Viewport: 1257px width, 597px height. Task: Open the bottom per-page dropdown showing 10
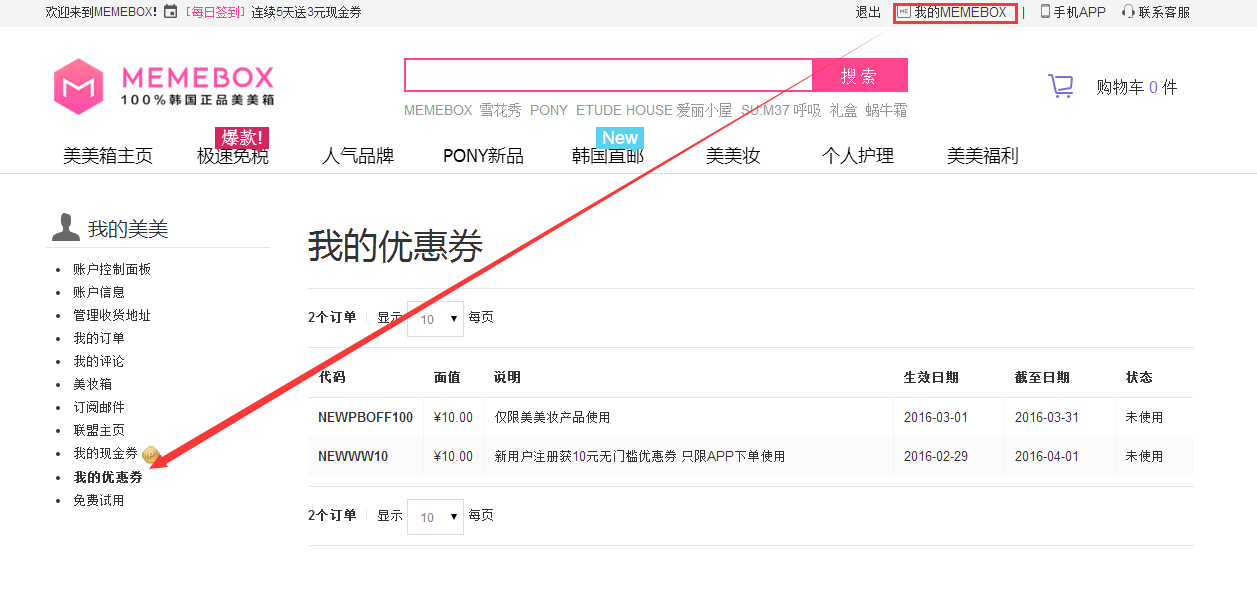[x=436, y=517]
